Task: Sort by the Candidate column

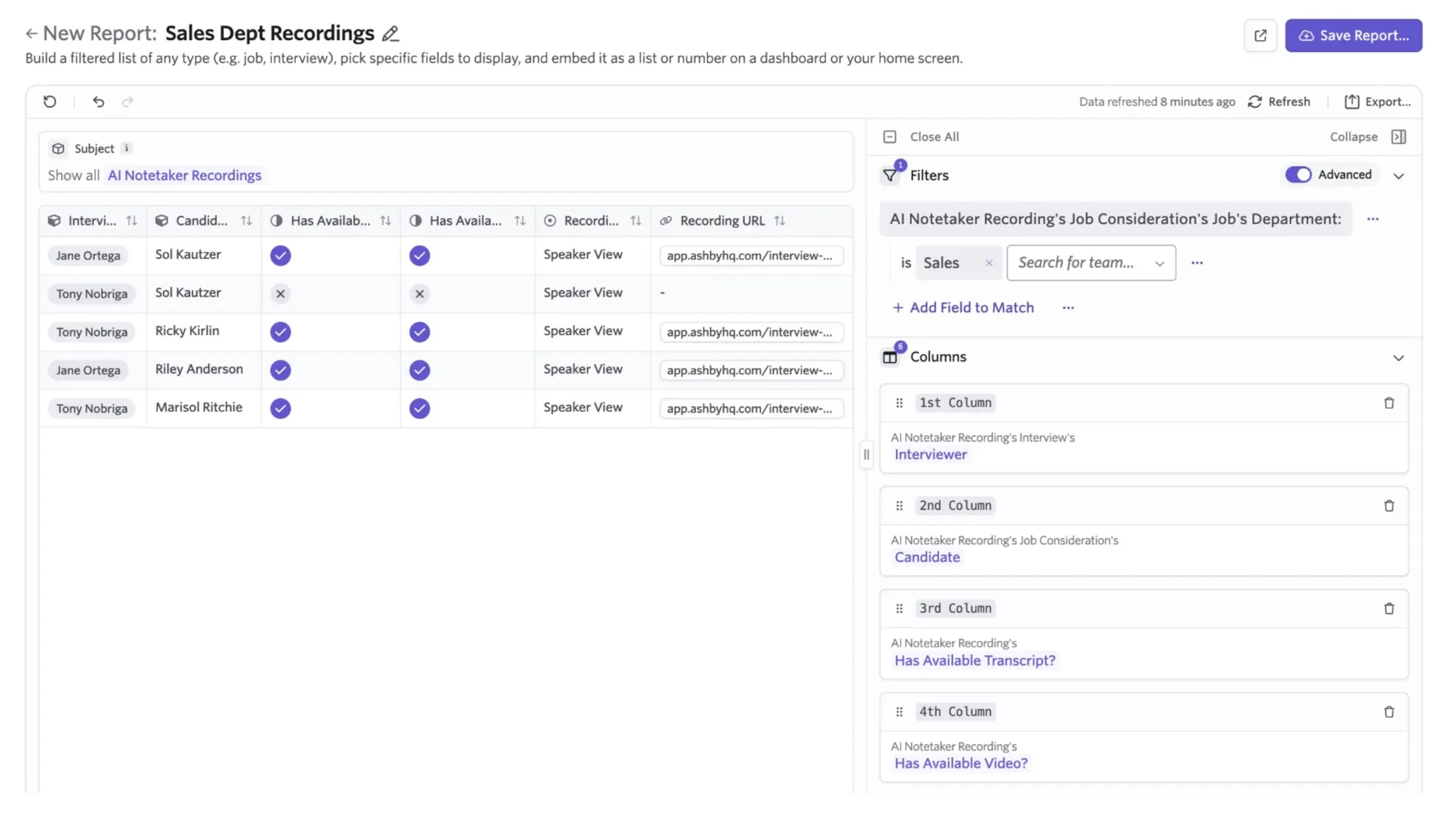Action: [246, 221]
